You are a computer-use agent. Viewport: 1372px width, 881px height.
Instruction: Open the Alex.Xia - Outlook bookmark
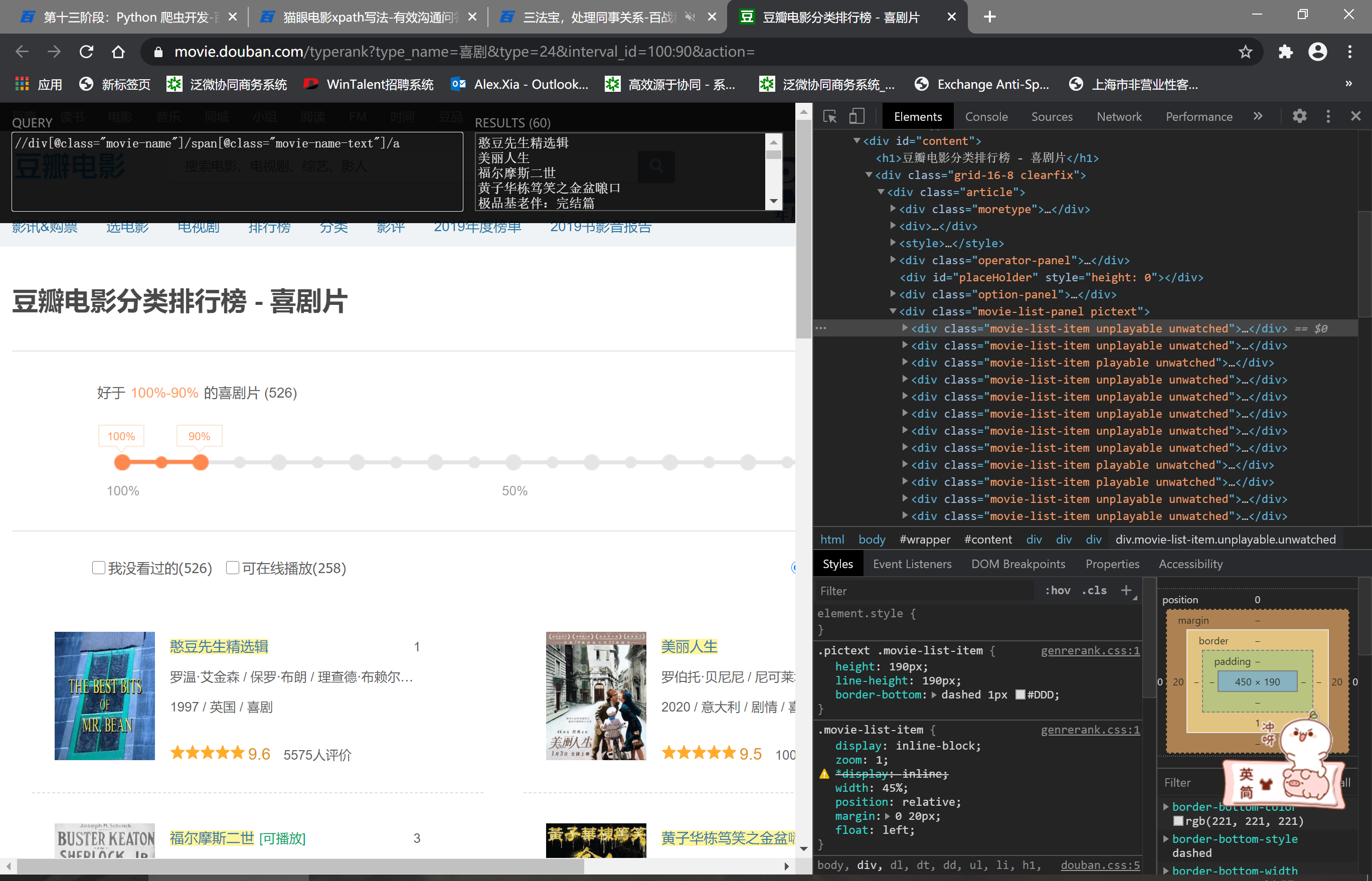click(519, 85)
